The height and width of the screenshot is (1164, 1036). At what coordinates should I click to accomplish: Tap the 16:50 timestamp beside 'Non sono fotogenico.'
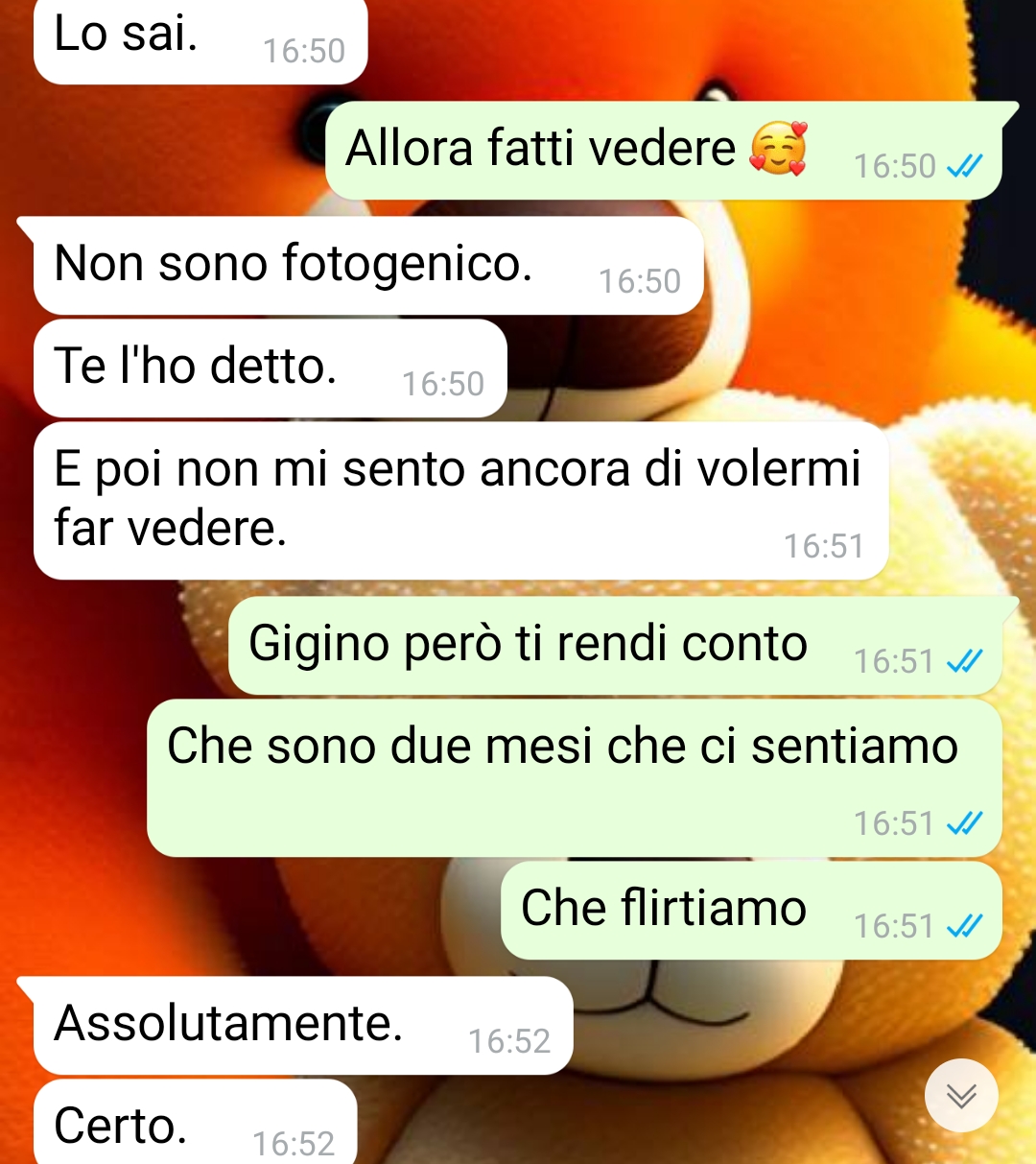(x=640, y=281)
